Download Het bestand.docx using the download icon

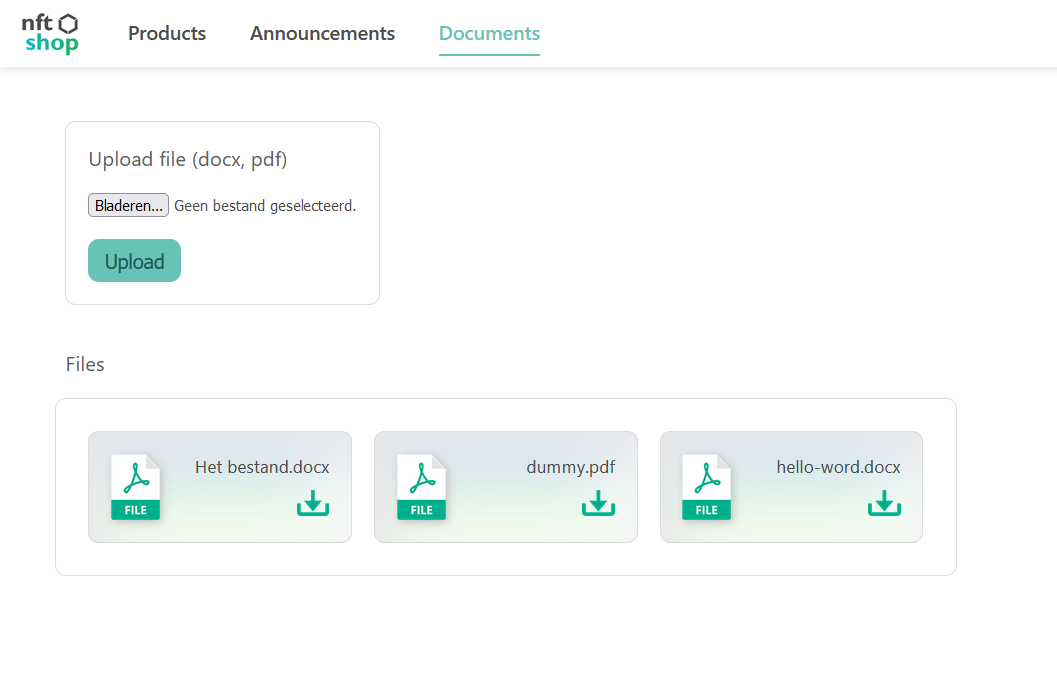[x=313, y=503]
